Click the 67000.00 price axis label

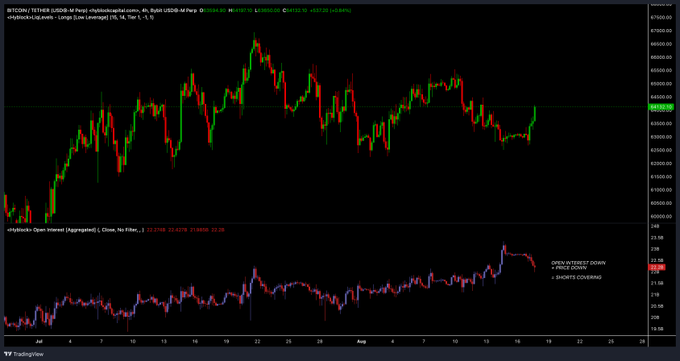coord(660,31)
